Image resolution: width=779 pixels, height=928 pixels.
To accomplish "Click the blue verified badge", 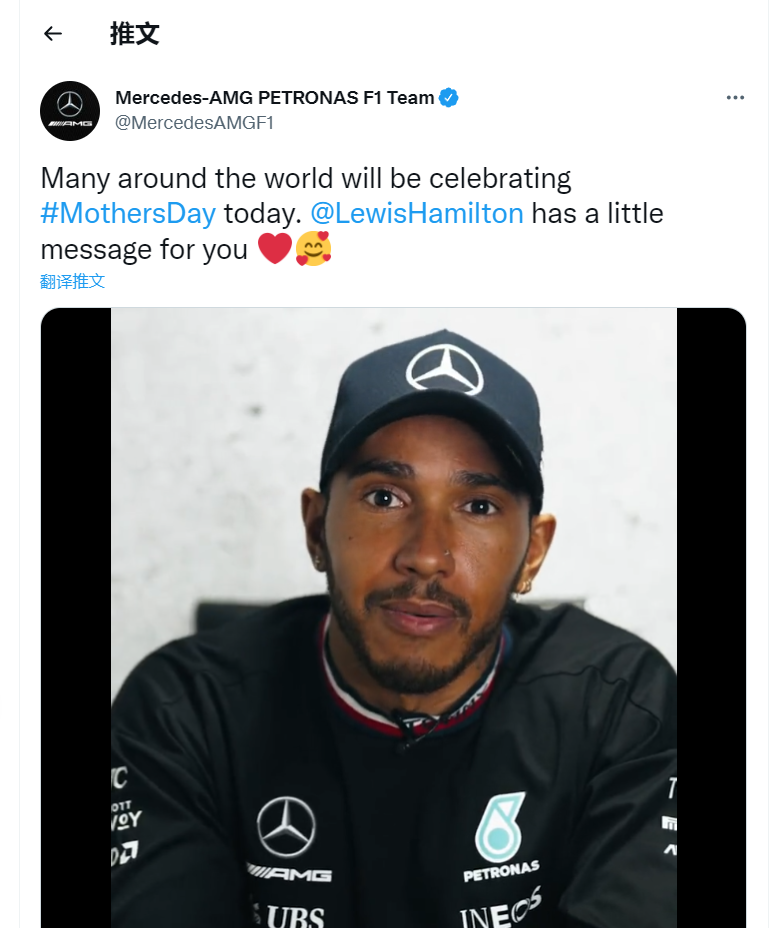I will click(x=449, y=98).
